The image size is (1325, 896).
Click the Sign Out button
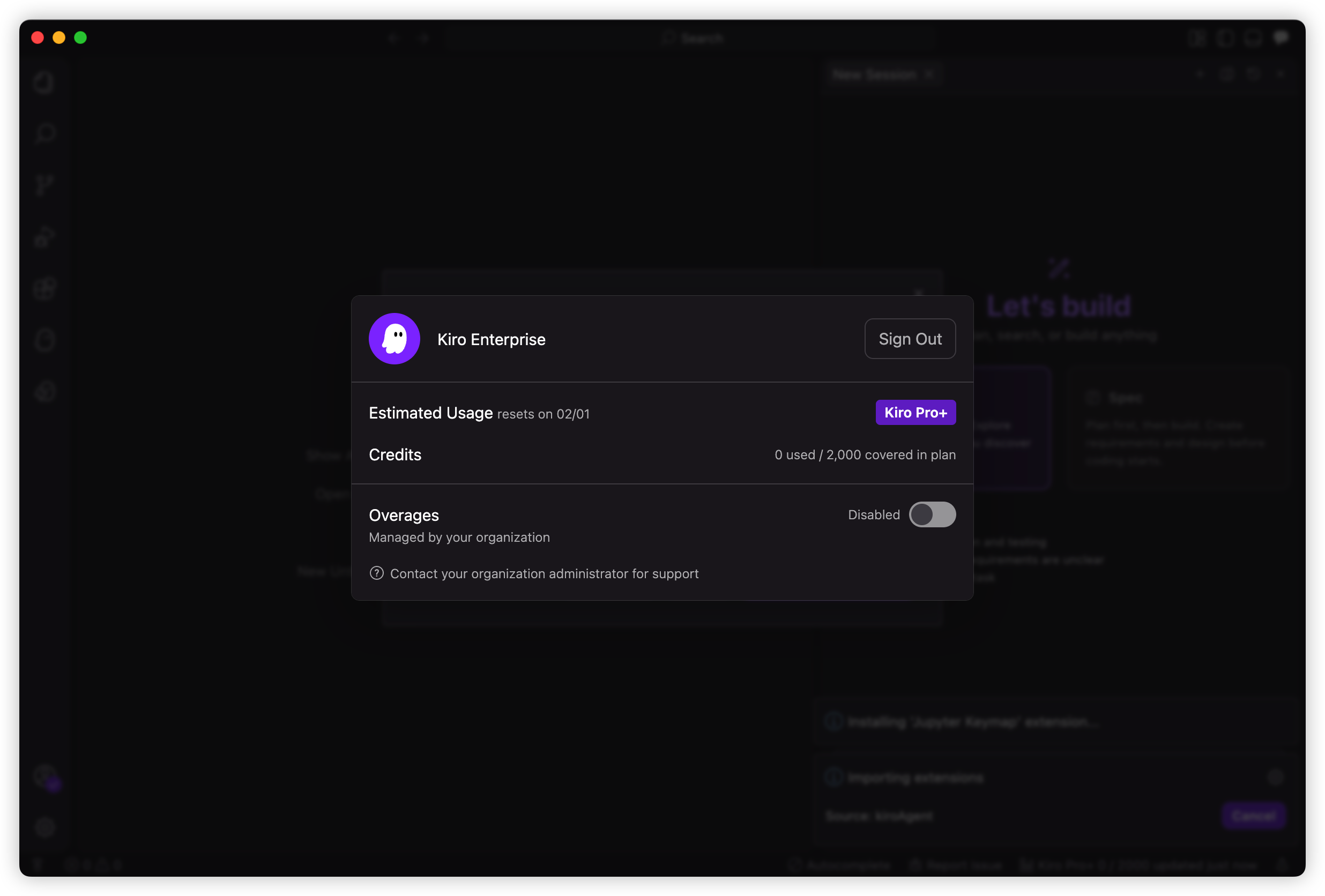point(910,339)
